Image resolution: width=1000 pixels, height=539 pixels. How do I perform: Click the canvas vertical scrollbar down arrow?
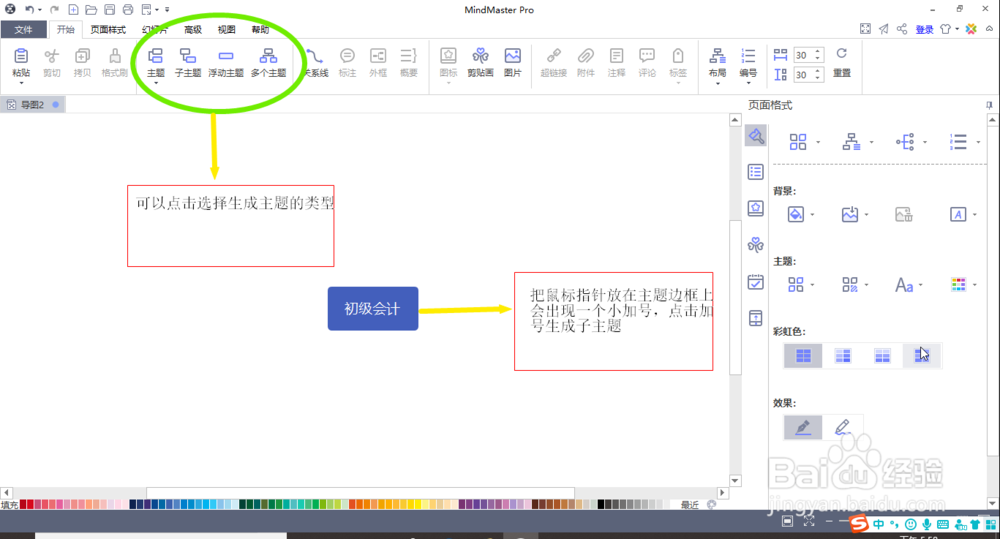click(735, 481)
